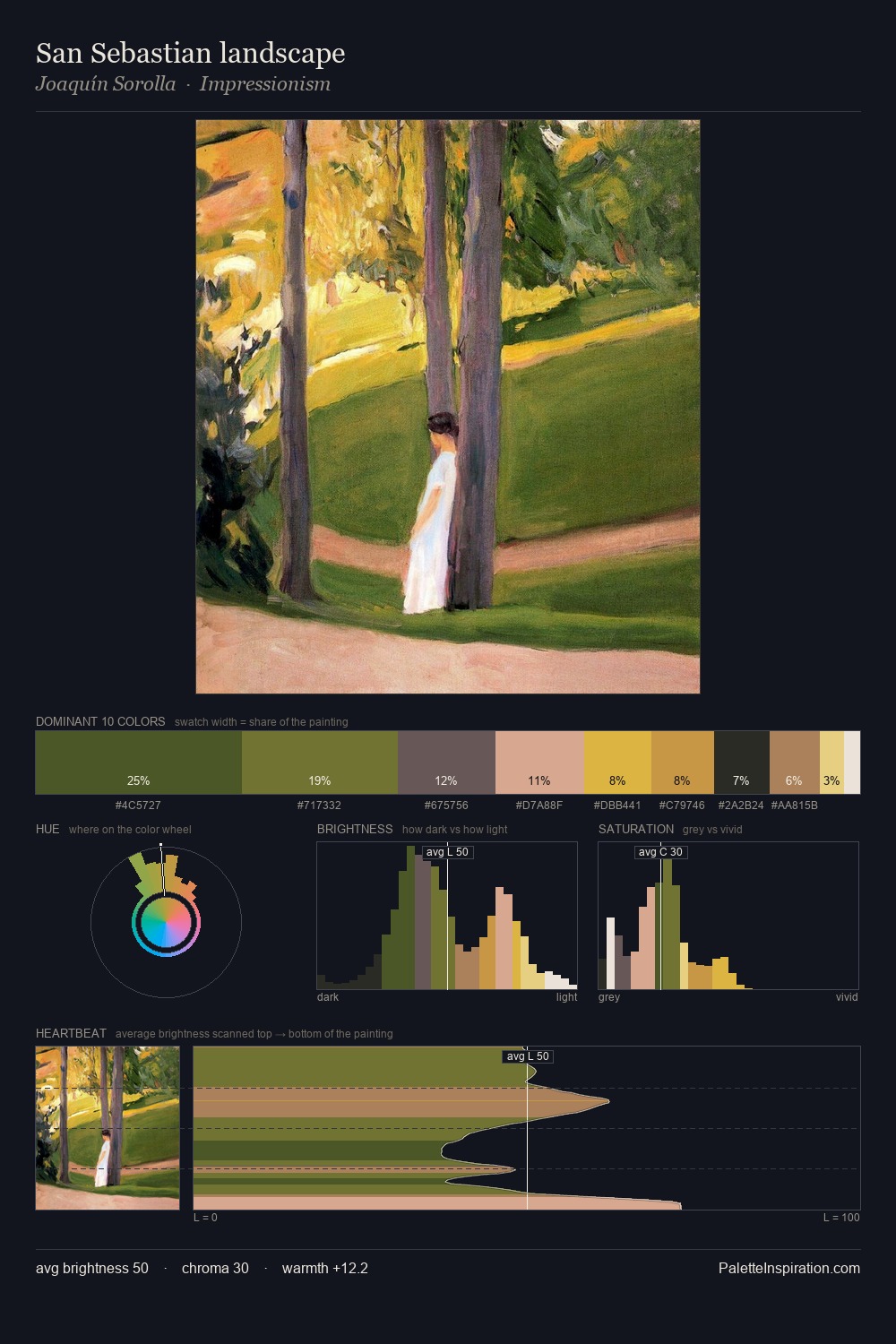Viewport: 896px width, 1344px height.
Task: Click the '#DBB441' hex code label
Action: pos(617,806)
